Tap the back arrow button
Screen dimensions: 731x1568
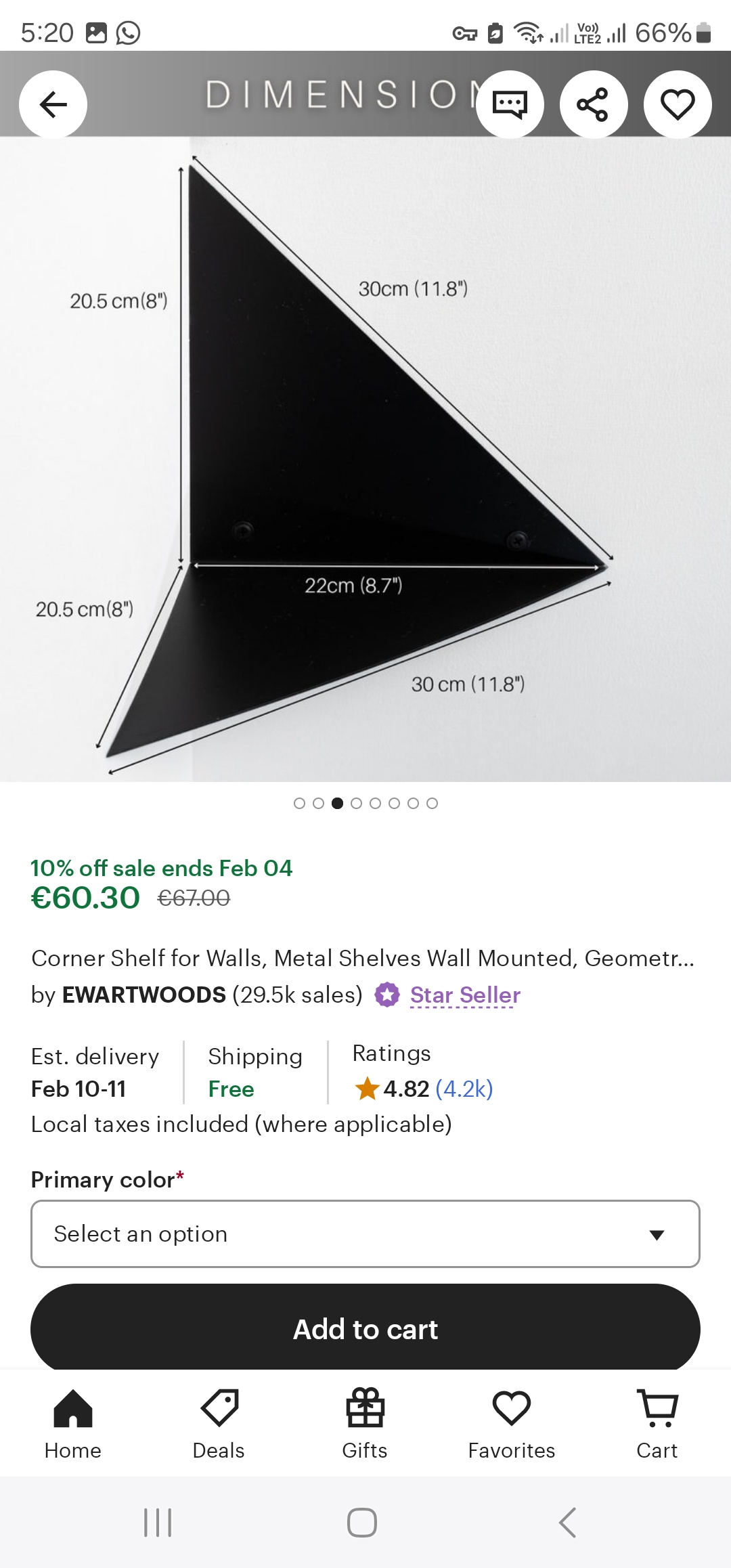tap(53, 104)
